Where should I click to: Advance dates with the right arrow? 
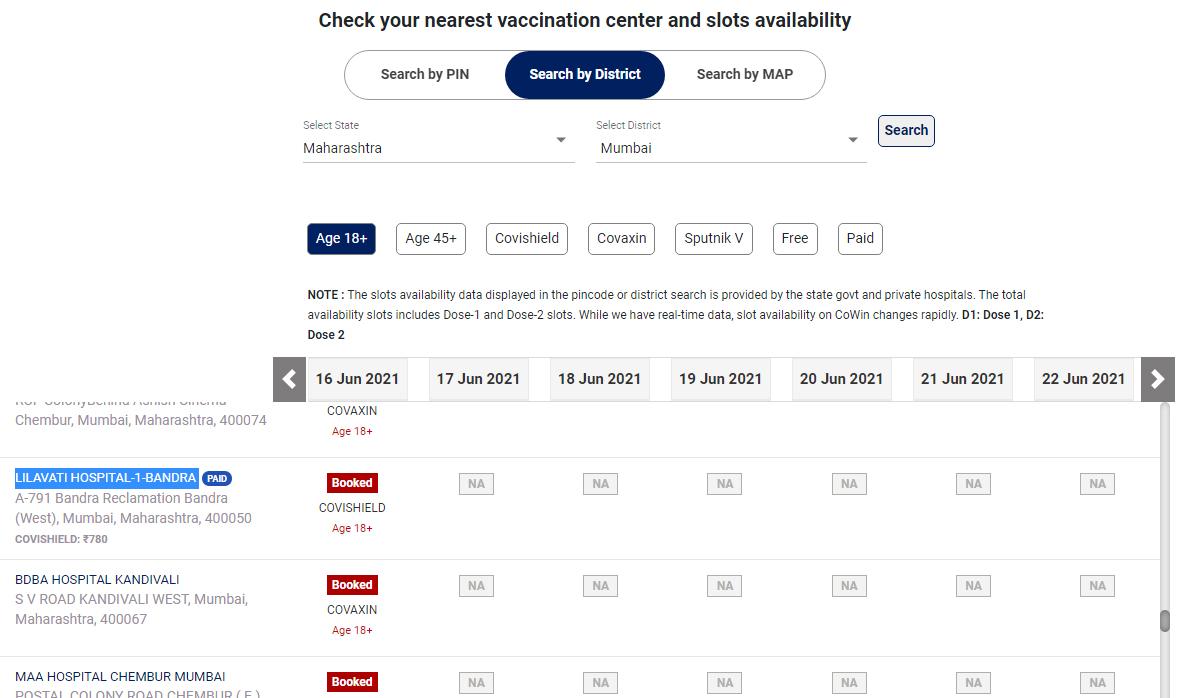[x=1157, y=379]
